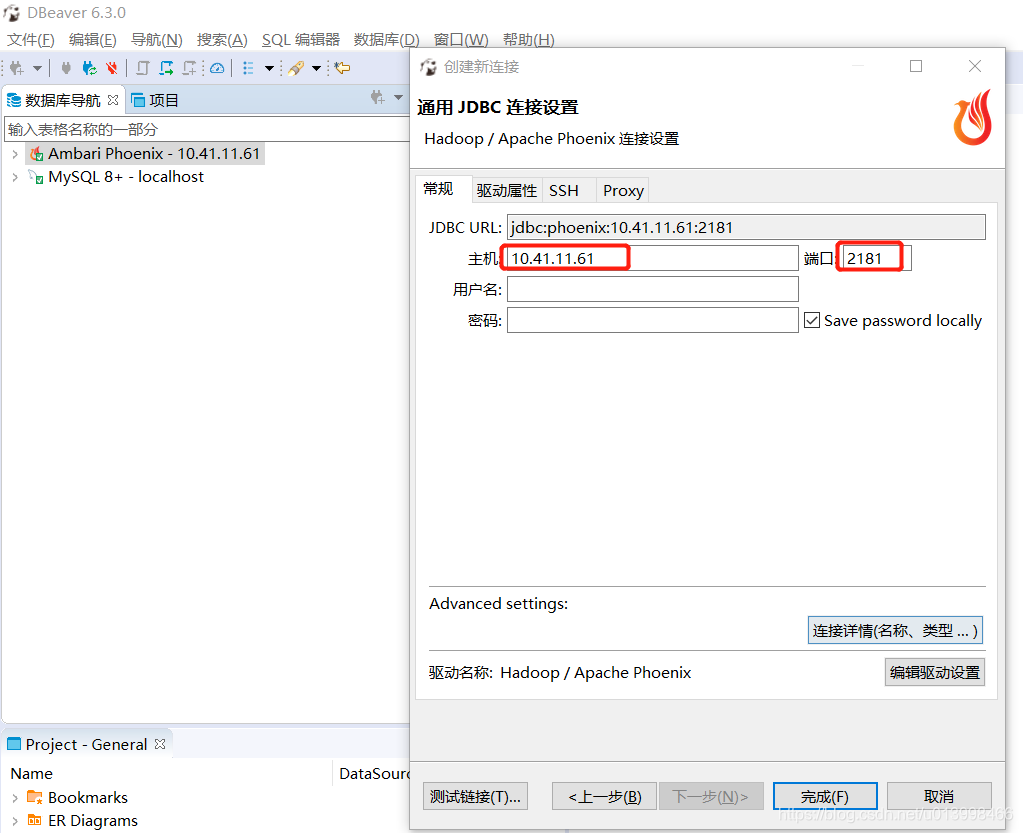Open the navigator panel view menu arrow
The width and height of the screenshot is (1023, 833).
398,98
